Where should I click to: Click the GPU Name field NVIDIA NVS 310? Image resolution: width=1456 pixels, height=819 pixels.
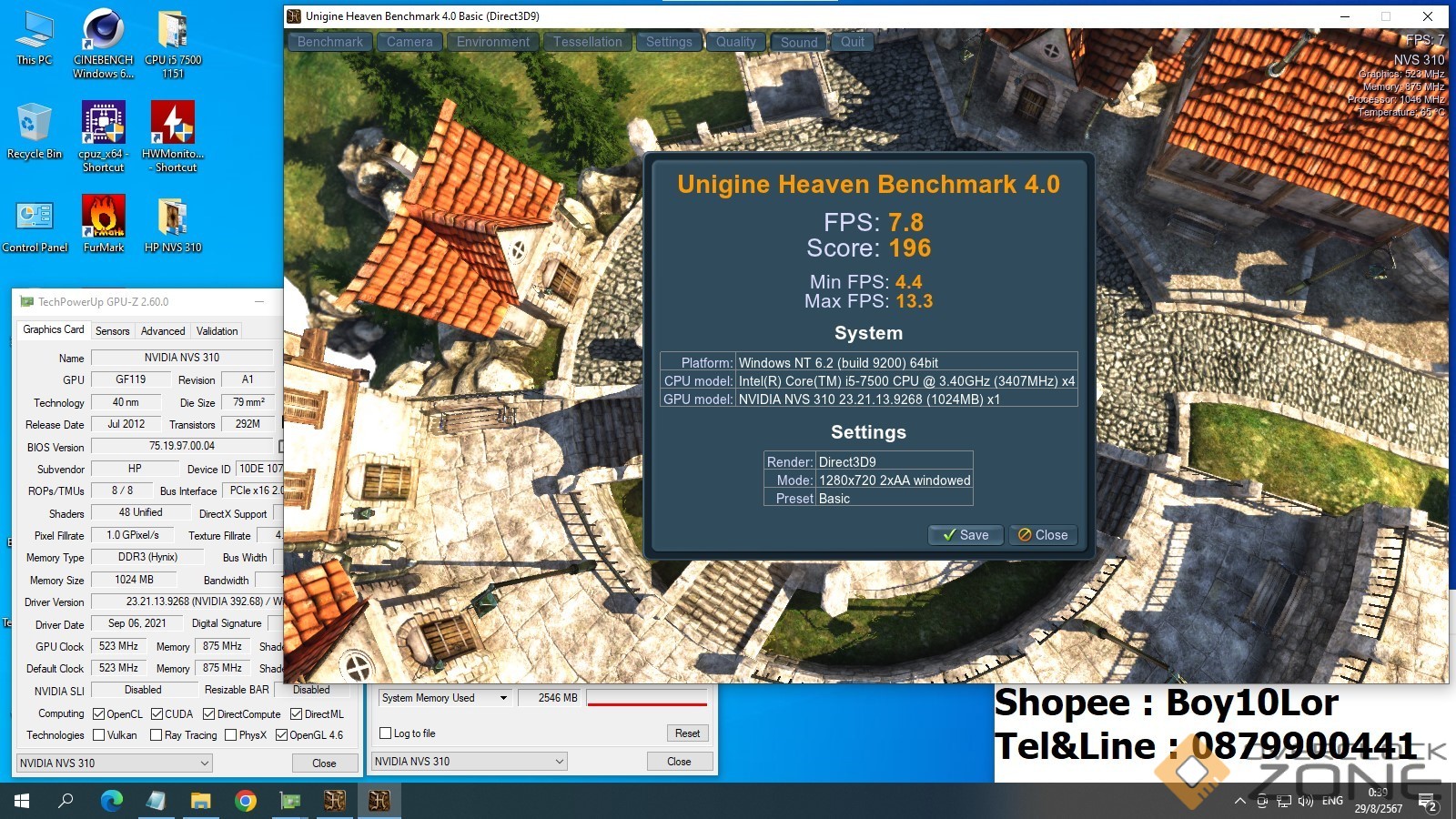pos(182,358)
